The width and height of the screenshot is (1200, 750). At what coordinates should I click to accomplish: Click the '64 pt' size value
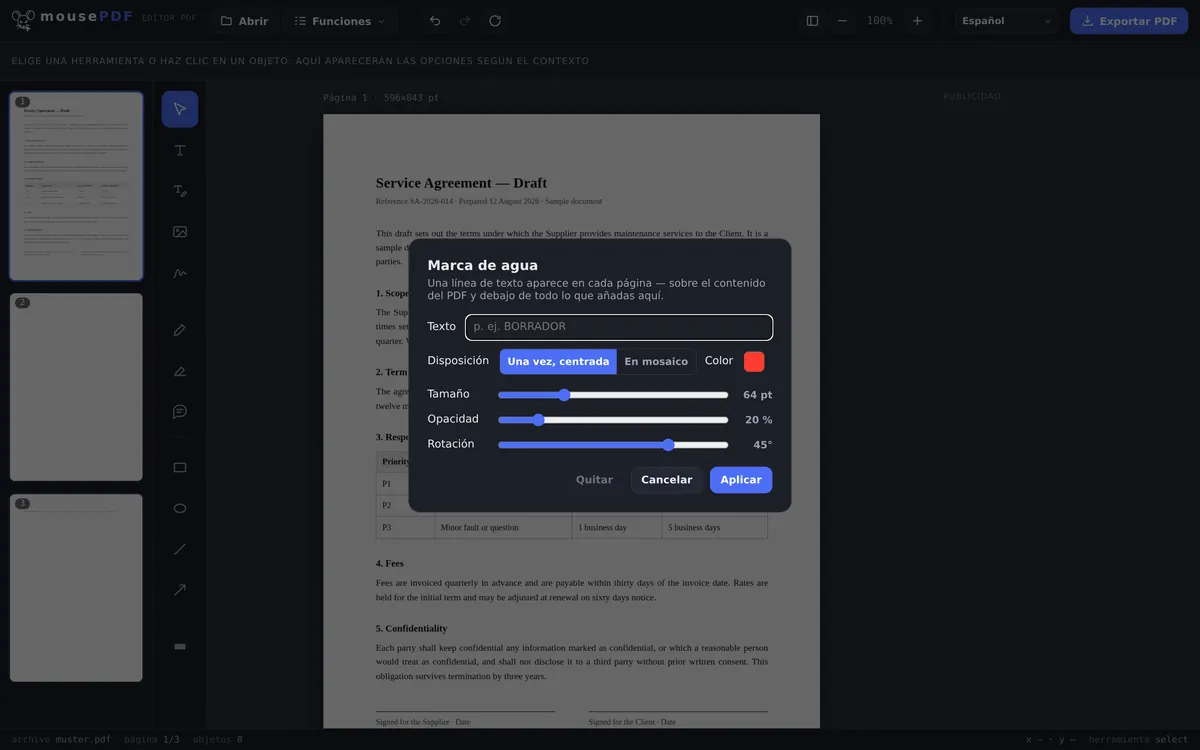[758, 395]
